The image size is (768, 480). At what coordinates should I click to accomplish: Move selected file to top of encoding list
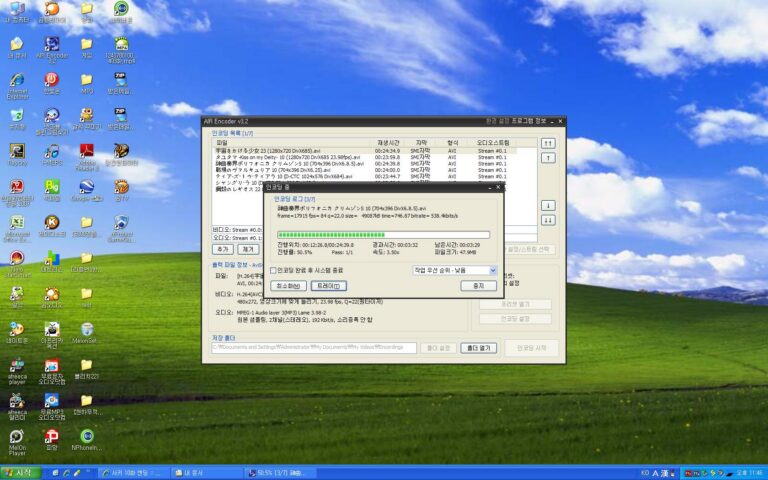tap(548, 144)
